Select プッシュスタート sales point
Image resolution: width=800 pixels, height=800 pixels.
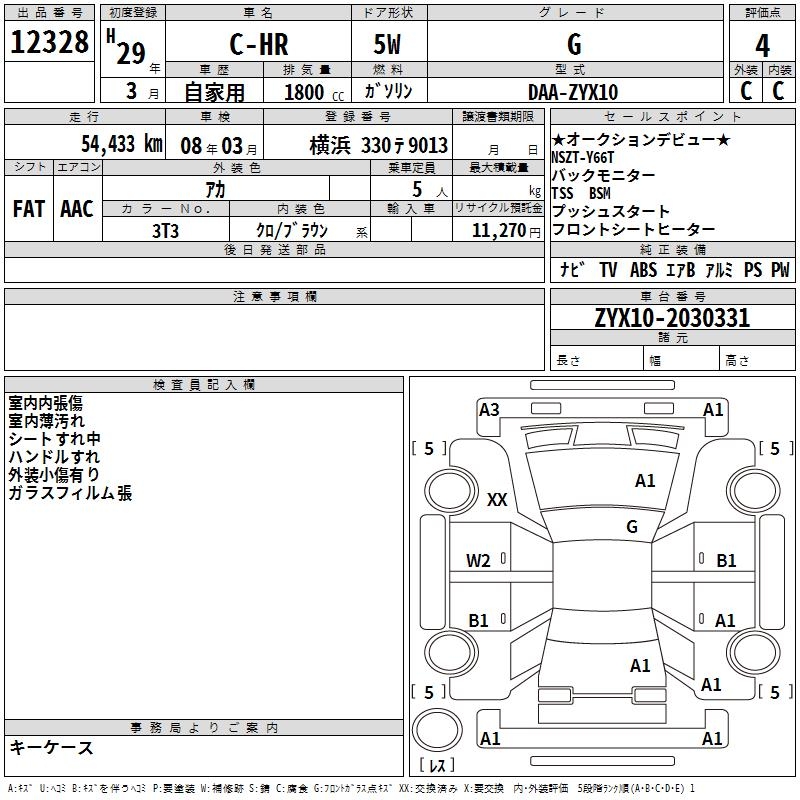[x=611, y=211]
